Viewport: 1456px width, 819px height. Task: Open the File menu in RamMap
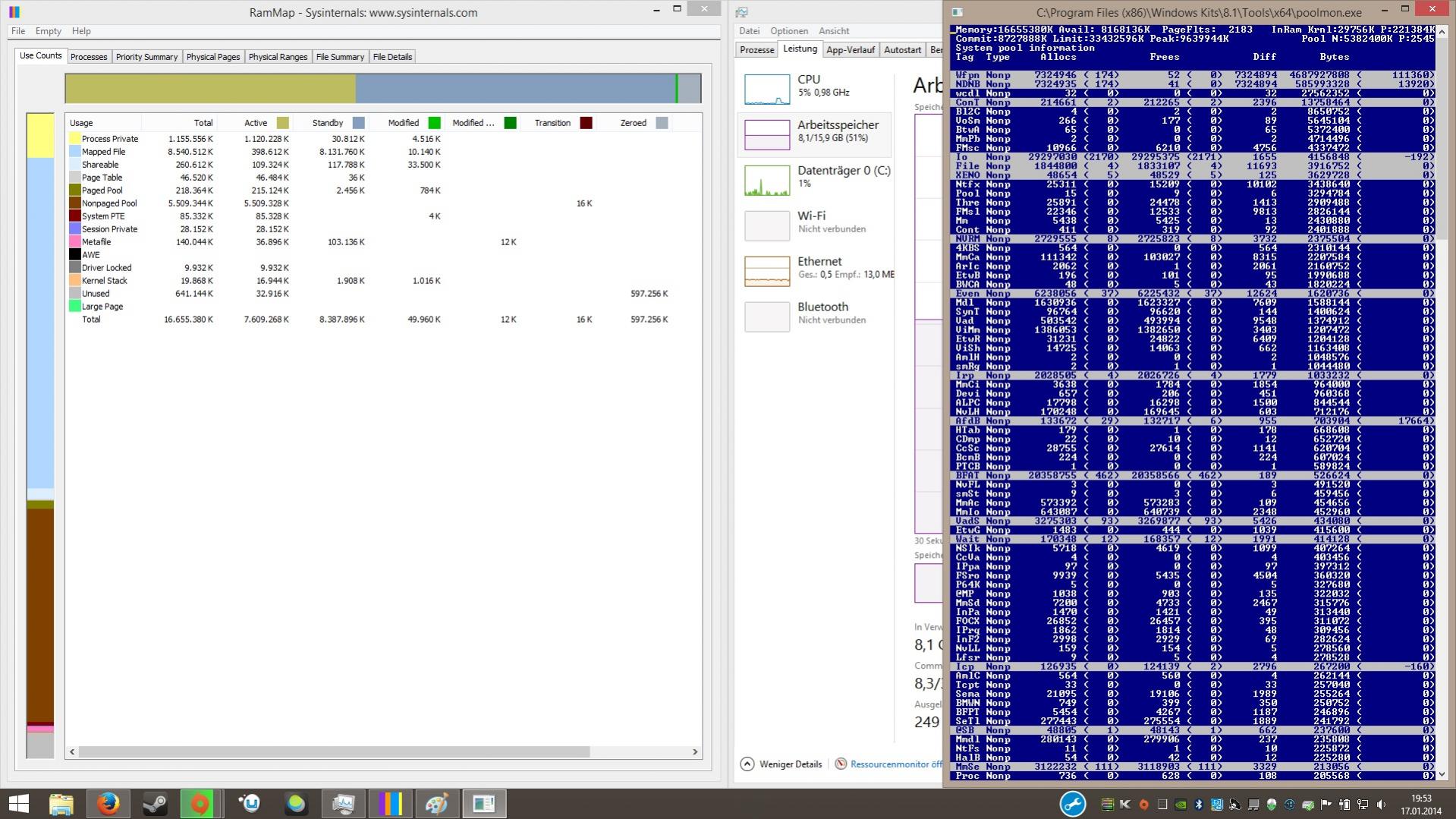click(x=18, y=31)
